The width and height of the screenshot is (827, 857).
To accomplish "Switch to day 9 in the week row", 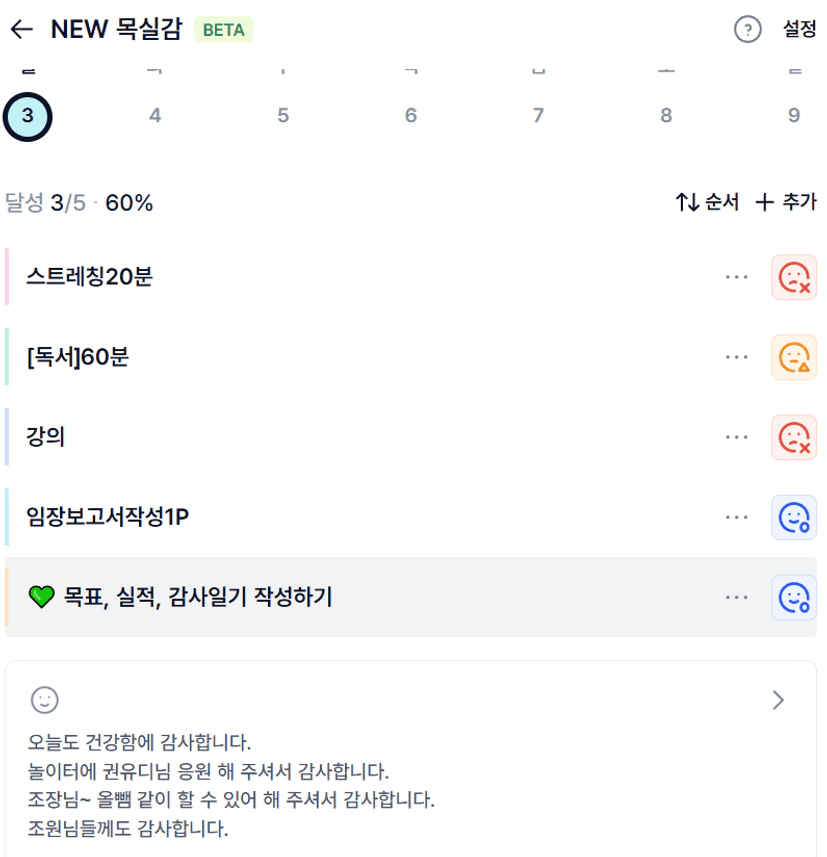I will point(793,116).
